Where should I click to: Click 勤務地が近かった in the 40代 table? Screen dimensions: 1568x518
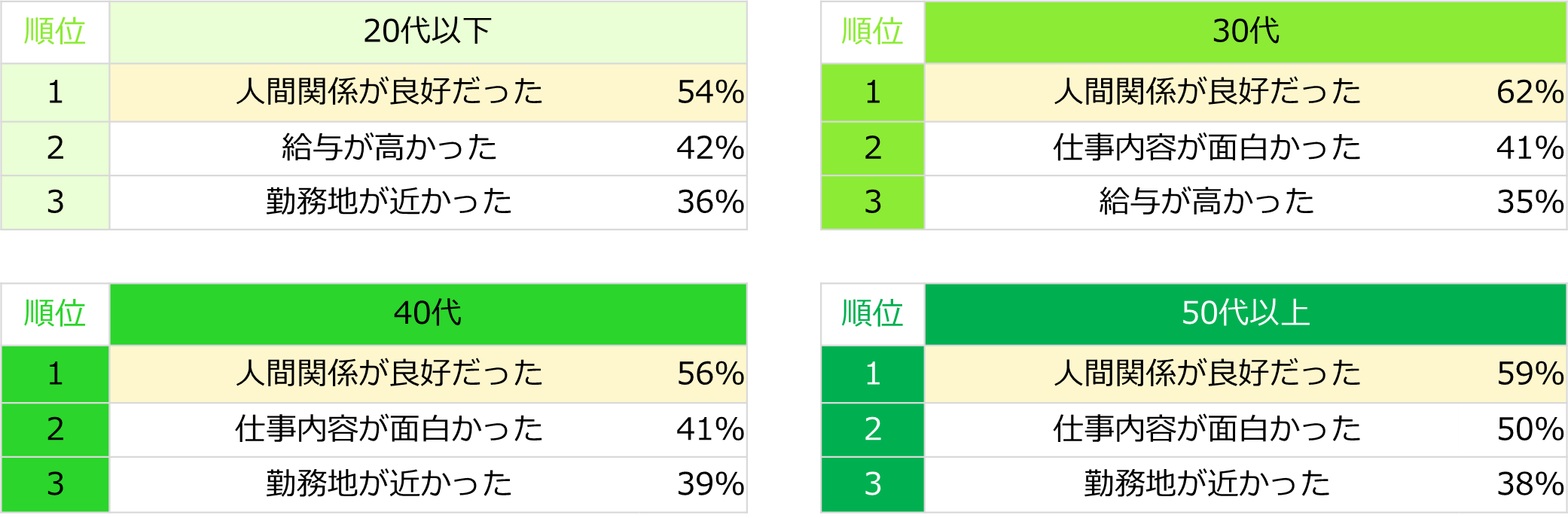tap(389, 483)
